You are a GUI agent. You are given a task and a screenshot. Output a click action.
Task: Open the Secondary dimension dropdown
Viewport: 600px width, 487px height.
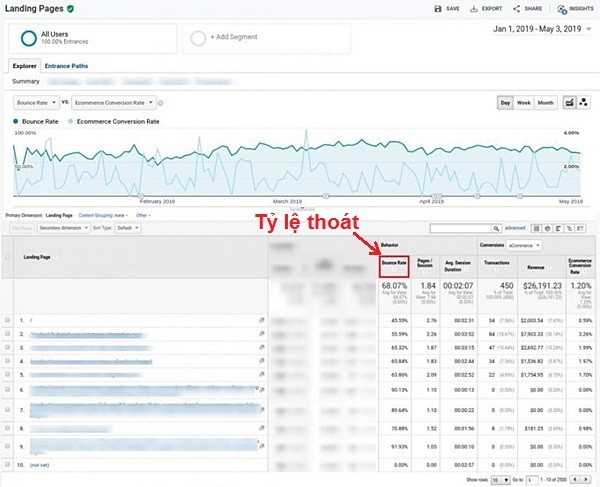tap(64, 228)
